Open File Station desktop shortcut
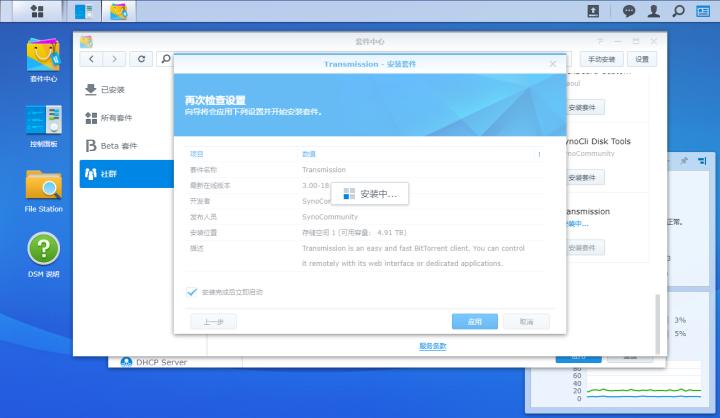 tap(44, 191)
